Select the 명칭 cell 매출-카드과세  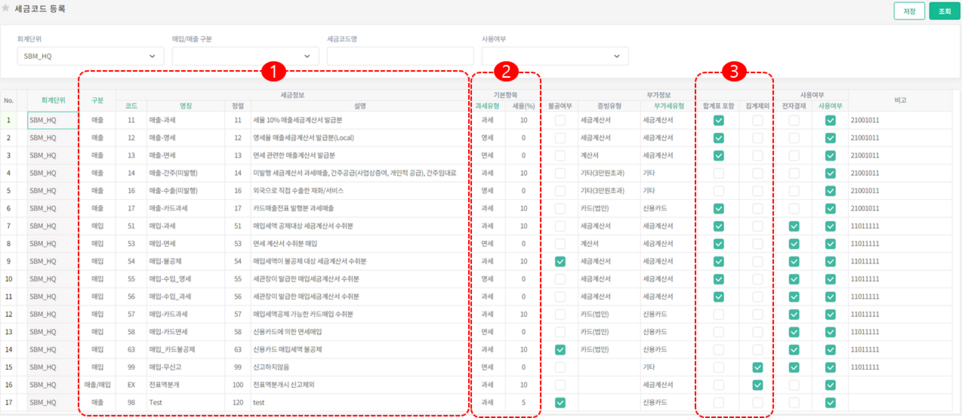185,208
